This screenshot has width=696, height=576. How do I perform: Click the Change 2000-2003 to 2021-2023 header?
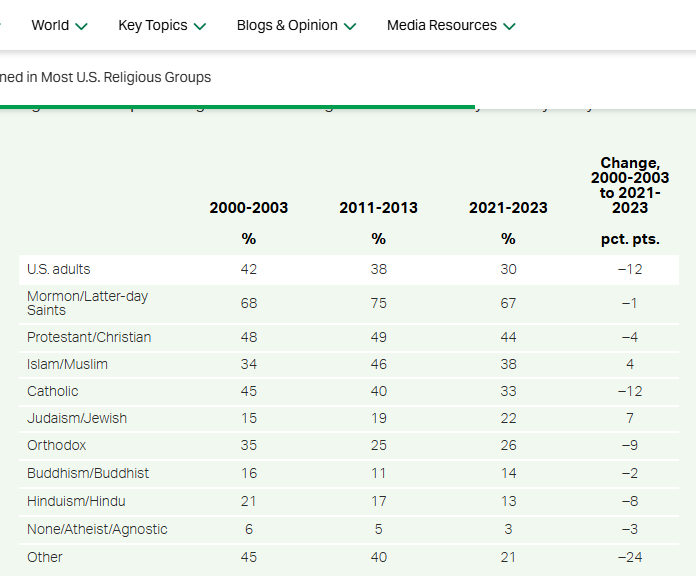coord(630,185)
